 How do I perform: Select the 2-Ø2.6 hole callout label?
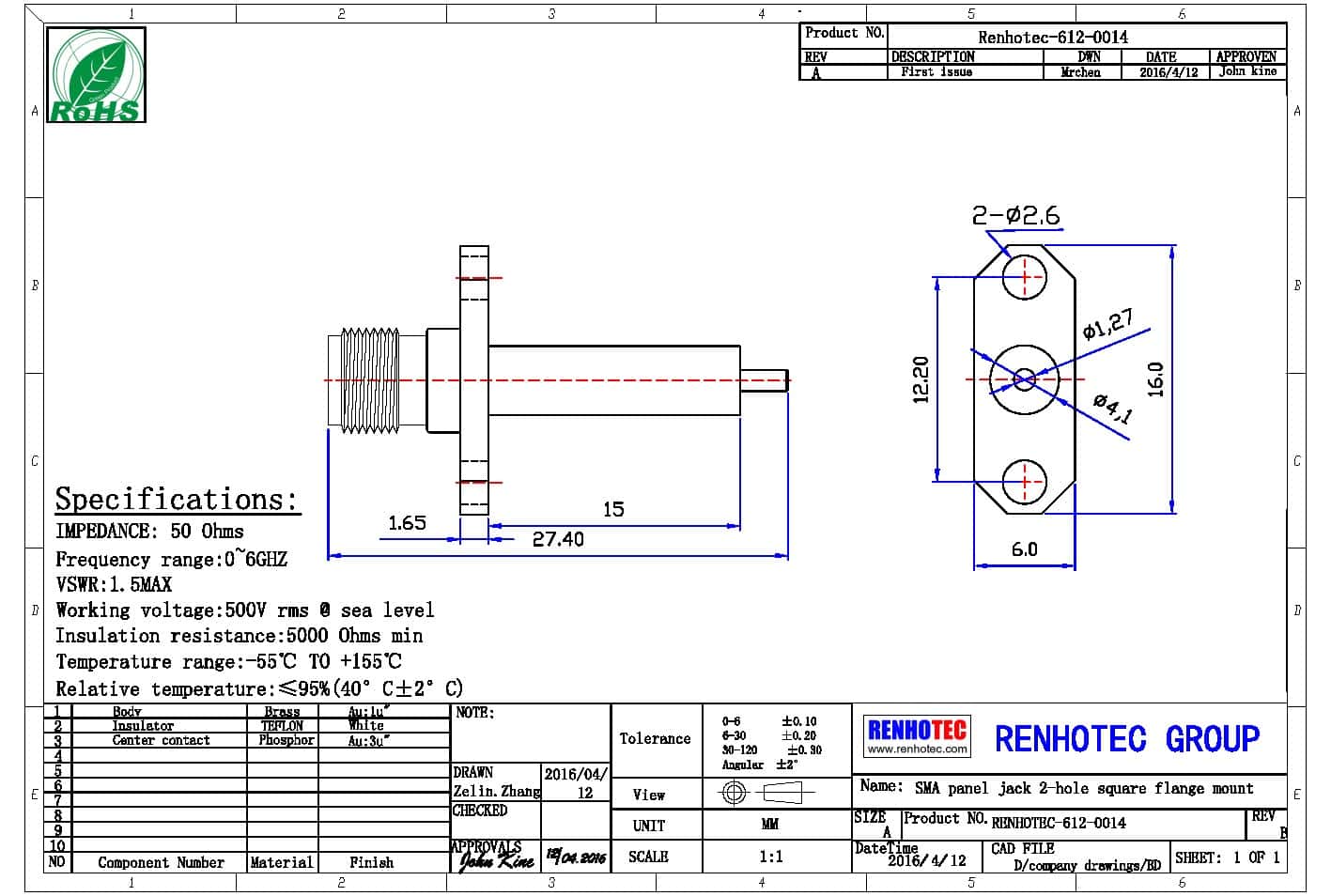[x=1015, y=216]
